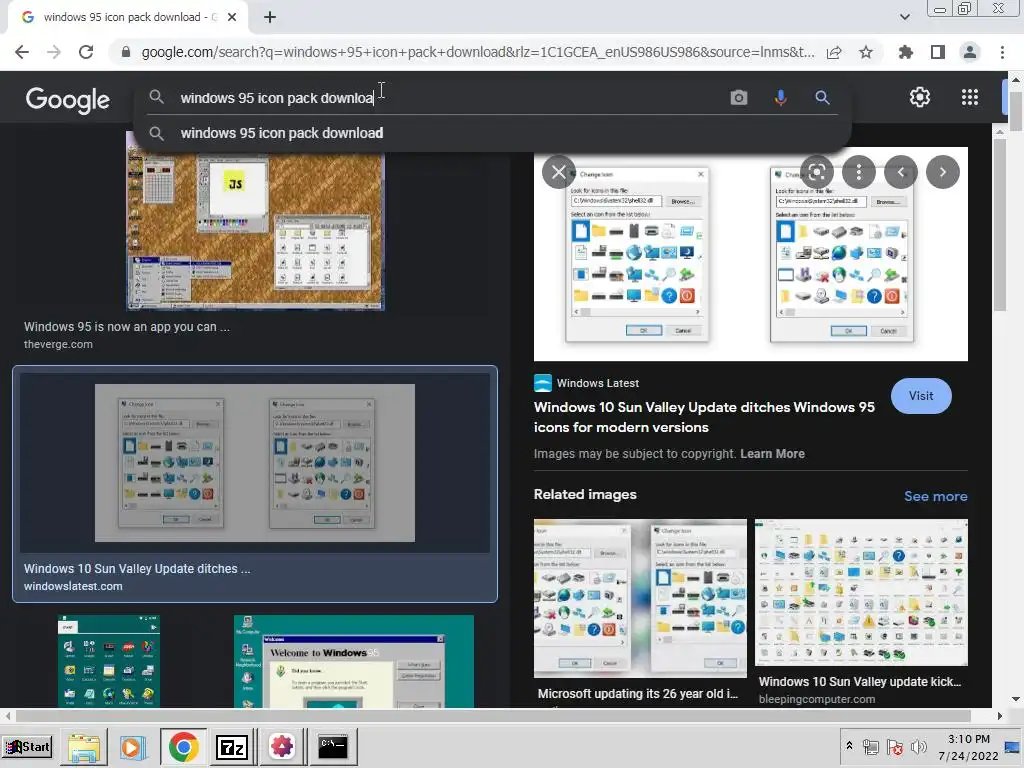Open theverge.com Windows 95 app thumbnail
1024x768 pixels.
click(255, 221)
